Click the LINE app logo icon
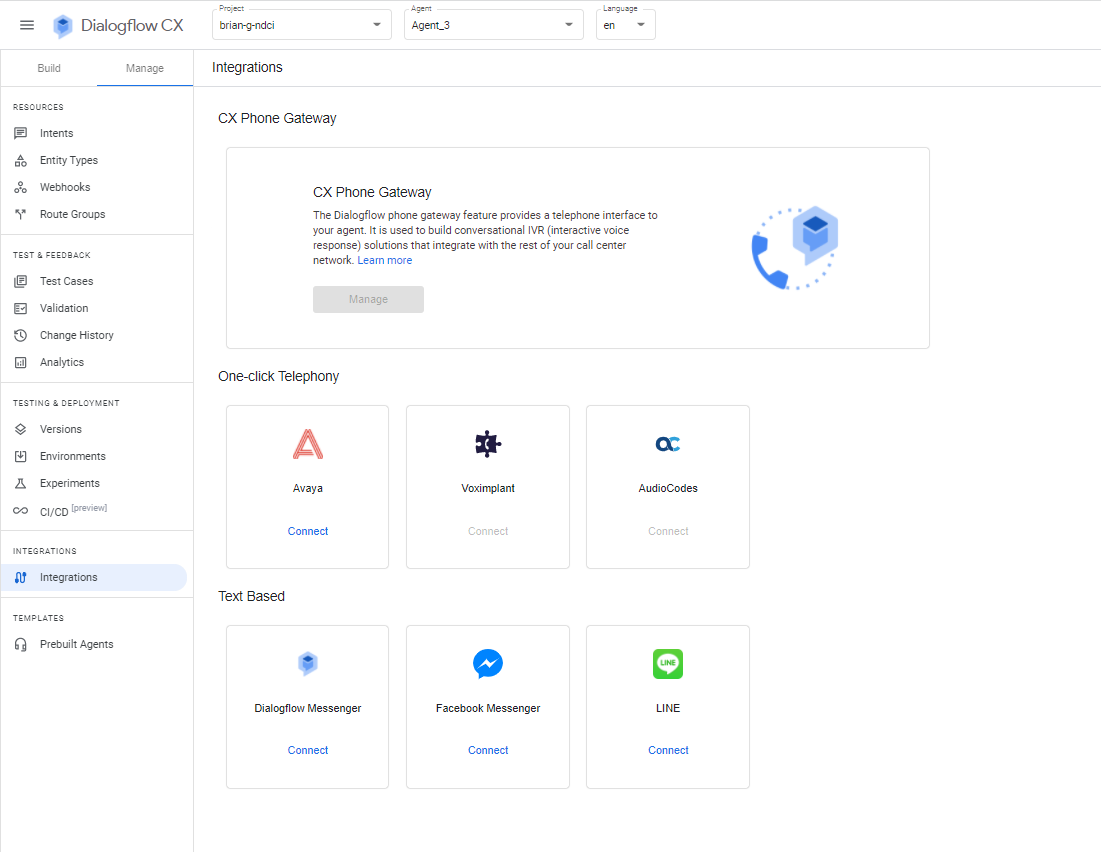Image resolution: width=1101 pixels, height=852 pixels. 668,664
